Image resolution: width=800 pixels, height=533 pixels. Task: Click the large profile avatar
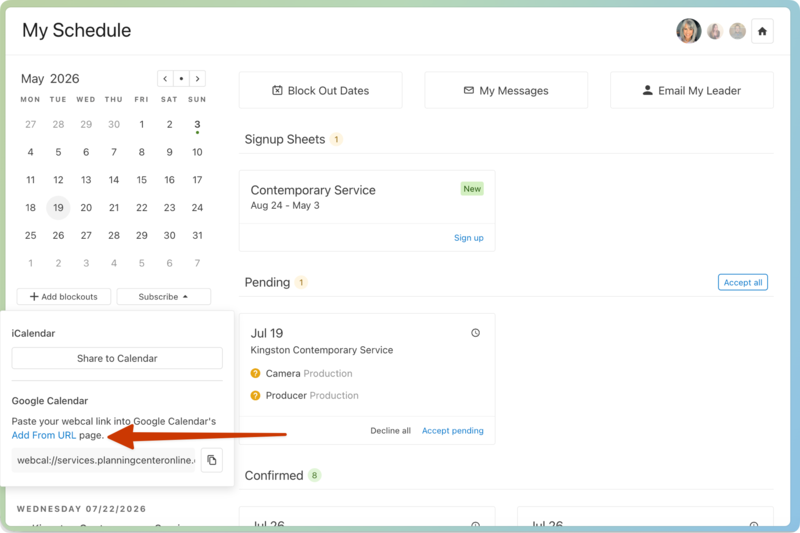688,31
